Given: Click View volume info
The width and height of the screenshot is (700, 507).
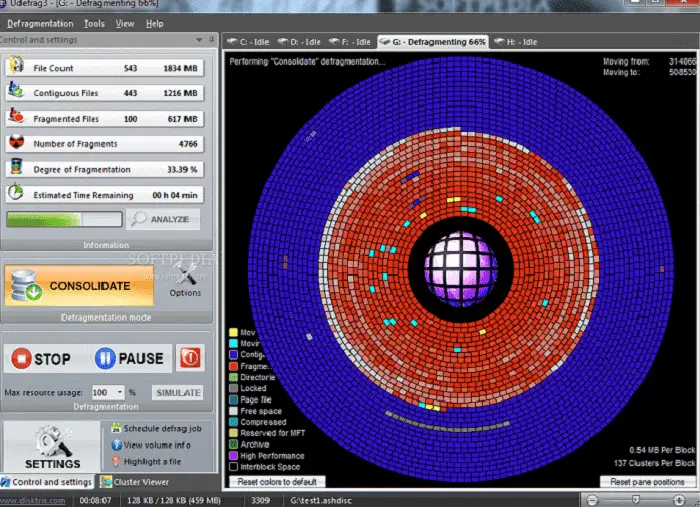Looking at the screenshot, I should [151, 445].
